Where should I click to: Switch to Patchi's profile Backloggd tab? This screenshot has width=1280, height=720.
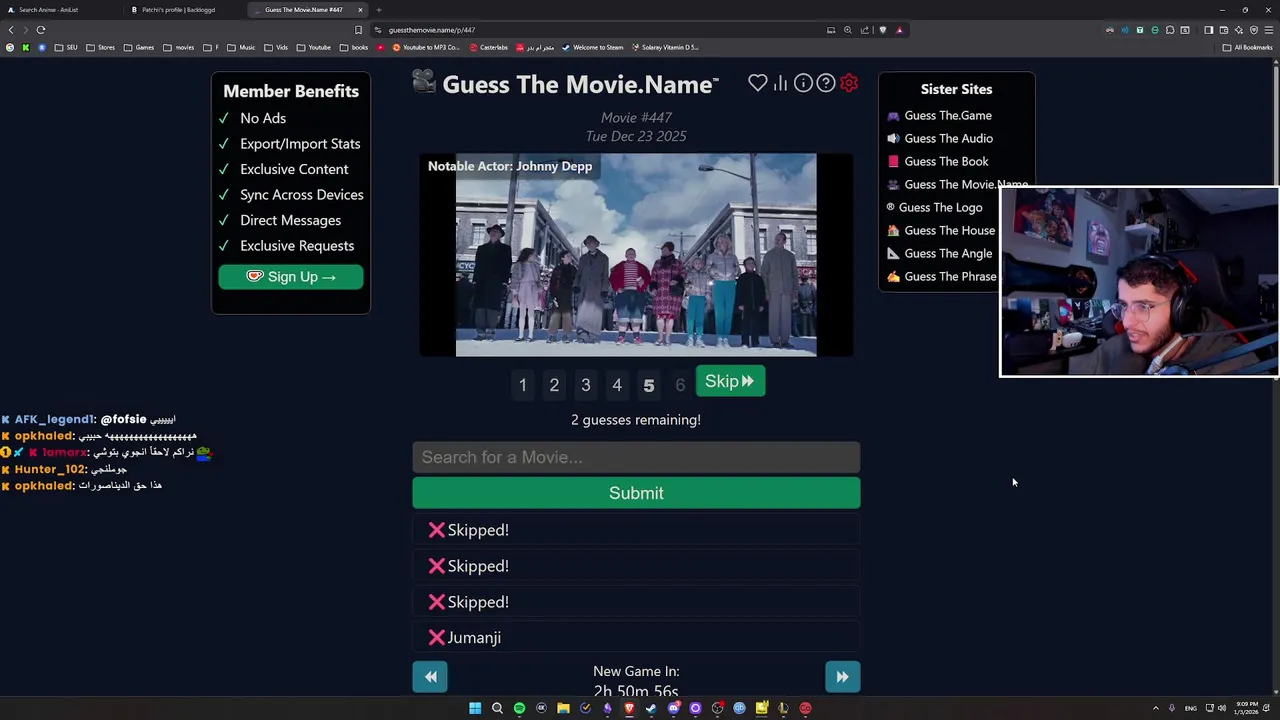click(x=185, y=10)
